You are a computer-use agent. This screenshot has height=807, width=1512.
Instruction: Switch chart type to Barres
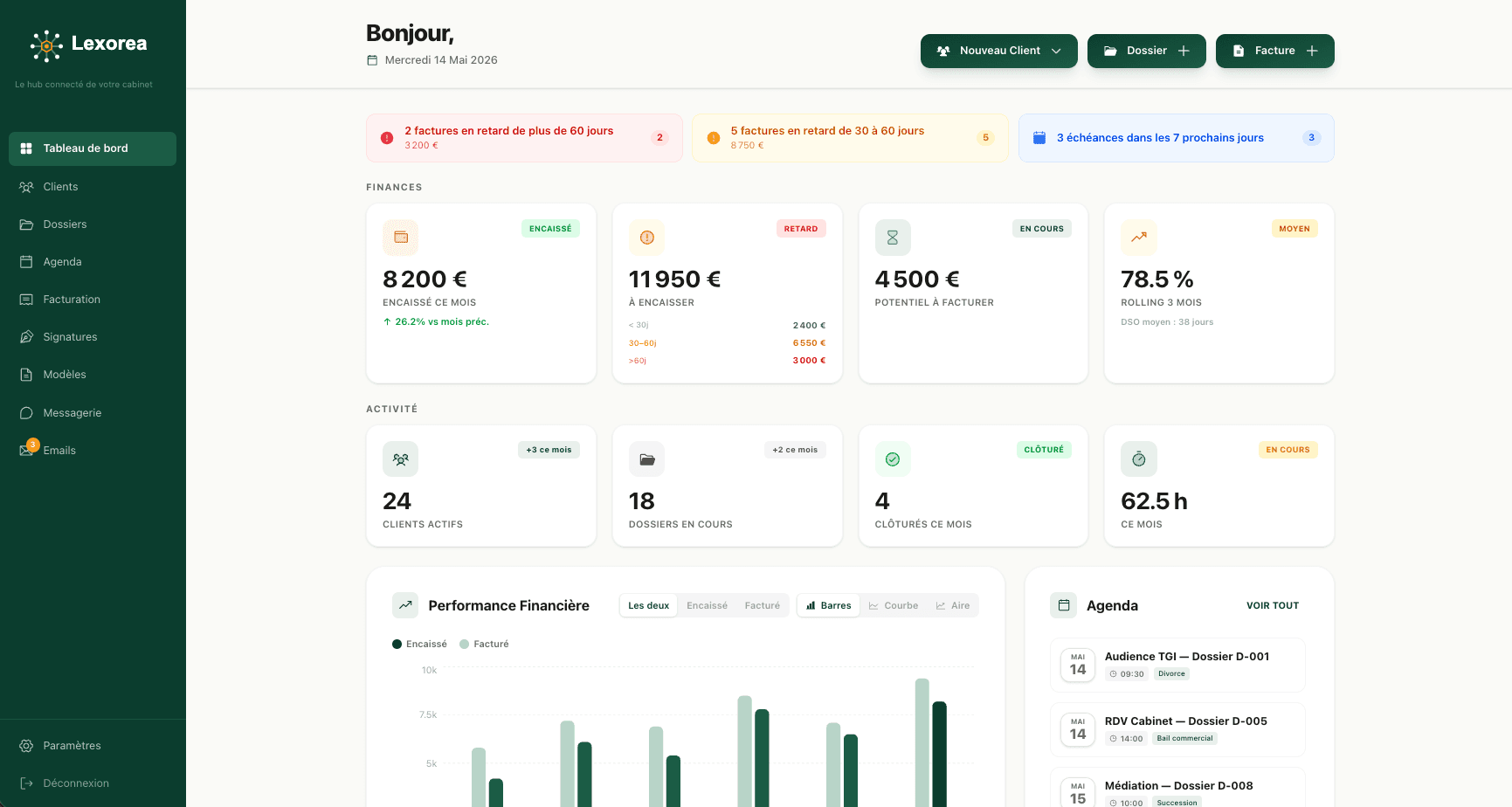pyautogui.click(x=829, y=606)
